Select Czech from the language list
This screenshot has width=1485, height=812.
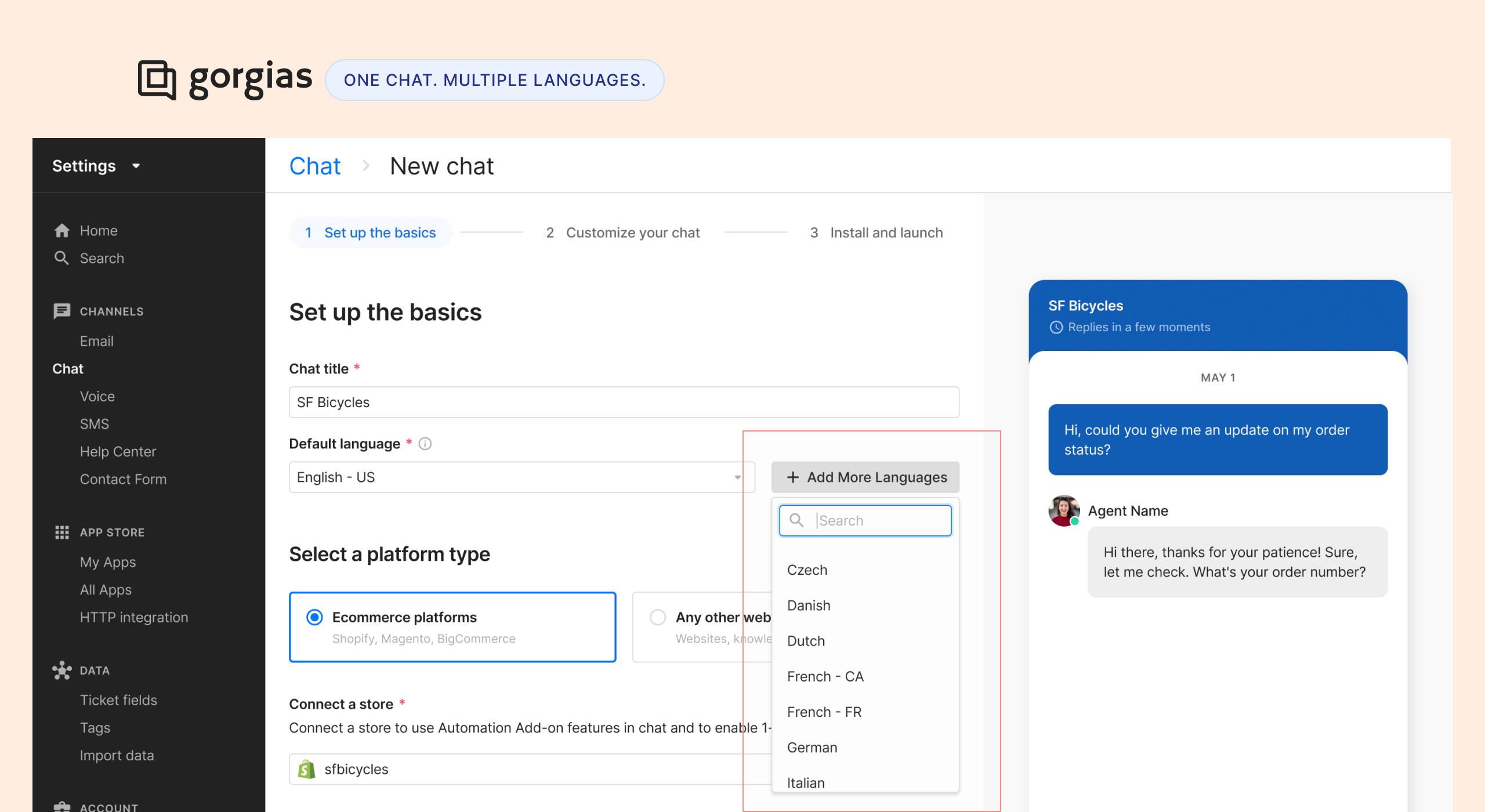click(x=865, y=570)
